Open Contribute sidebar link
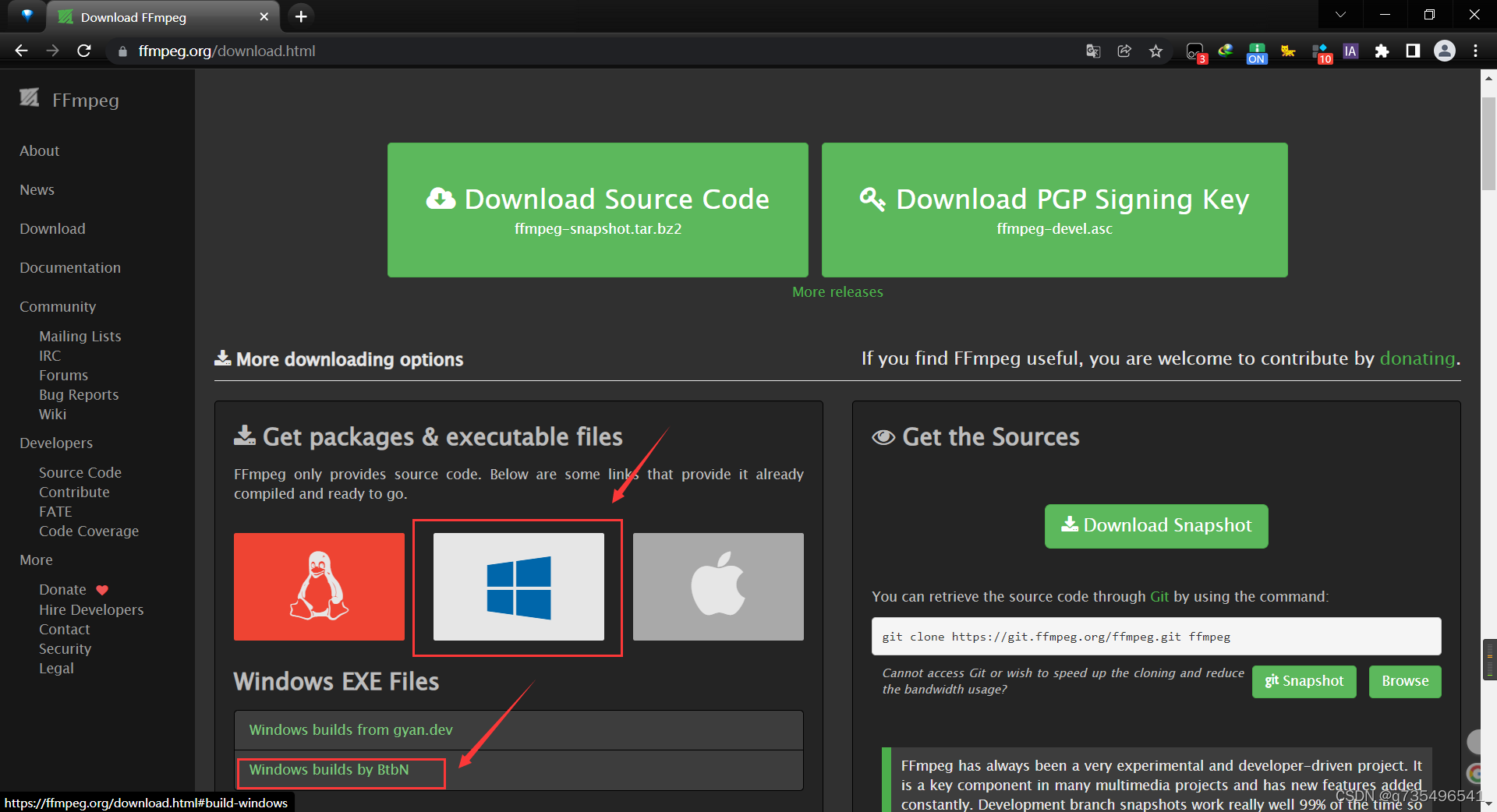The image size is (1497, 812). point(74,492)
